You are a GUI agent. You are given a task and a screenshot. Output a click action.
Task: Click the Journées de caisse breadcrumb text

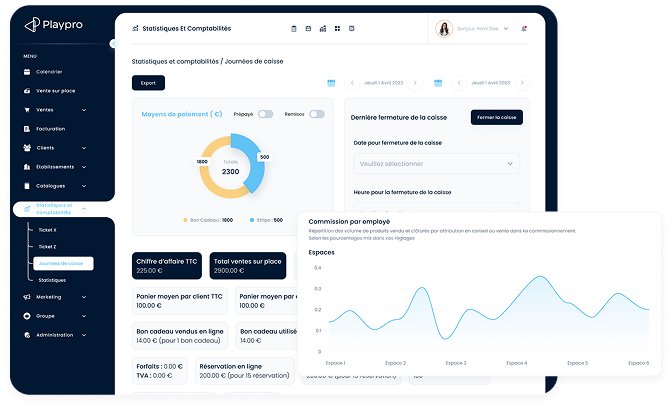point(254,61)
